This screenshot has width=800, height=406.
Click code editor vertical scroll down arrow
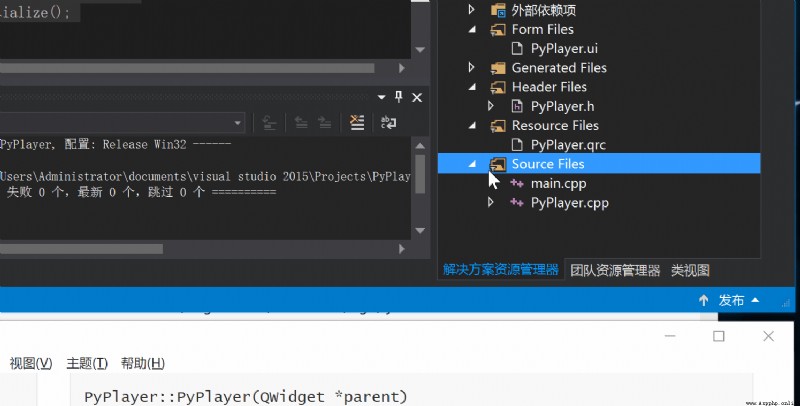[420, 49]
